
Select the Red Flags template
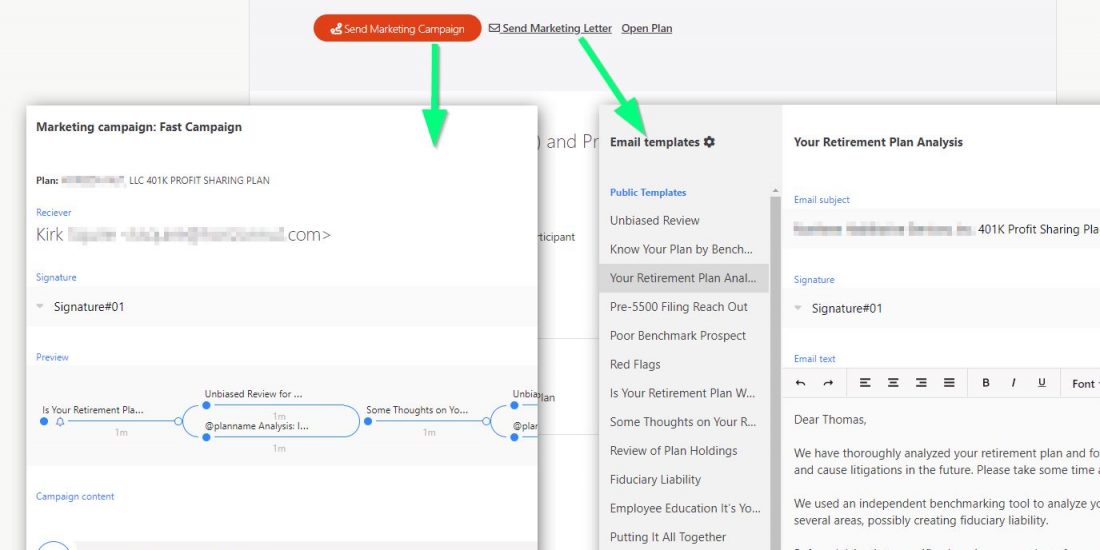tap(635, 365)
